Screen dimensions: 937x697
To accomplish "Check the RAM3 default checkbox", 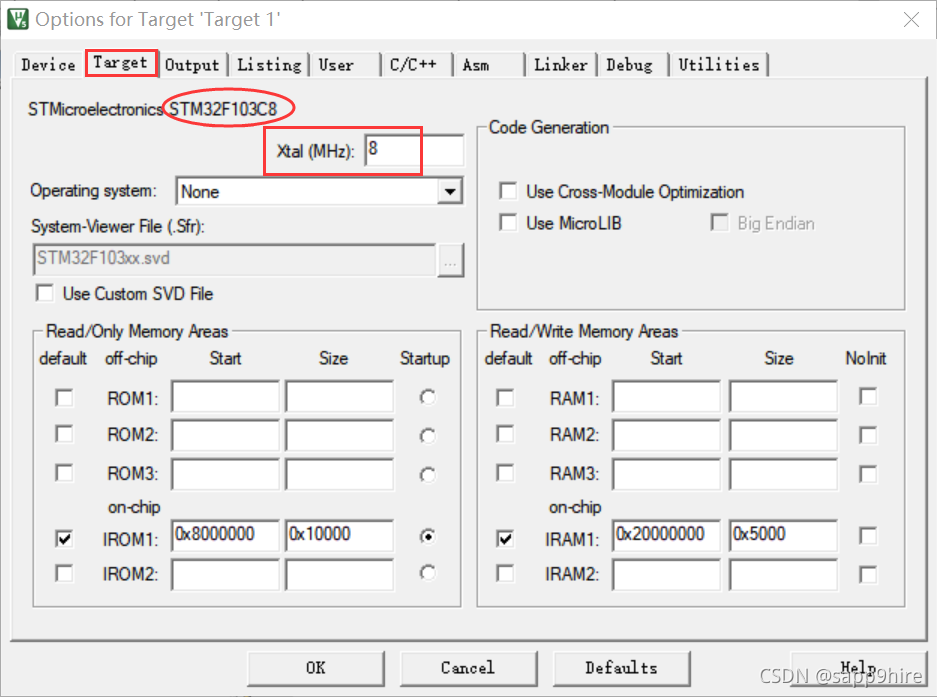I will (505, 473).
